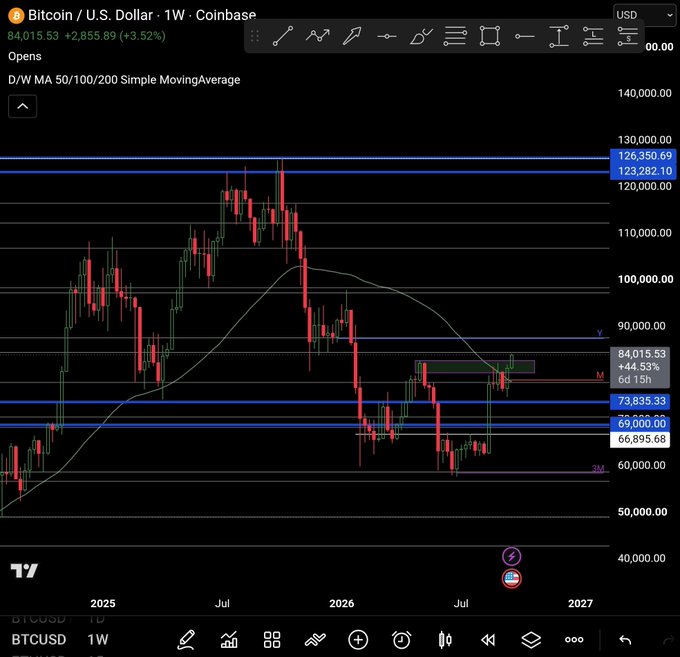Select the price range measure tool

pos(559,36)
